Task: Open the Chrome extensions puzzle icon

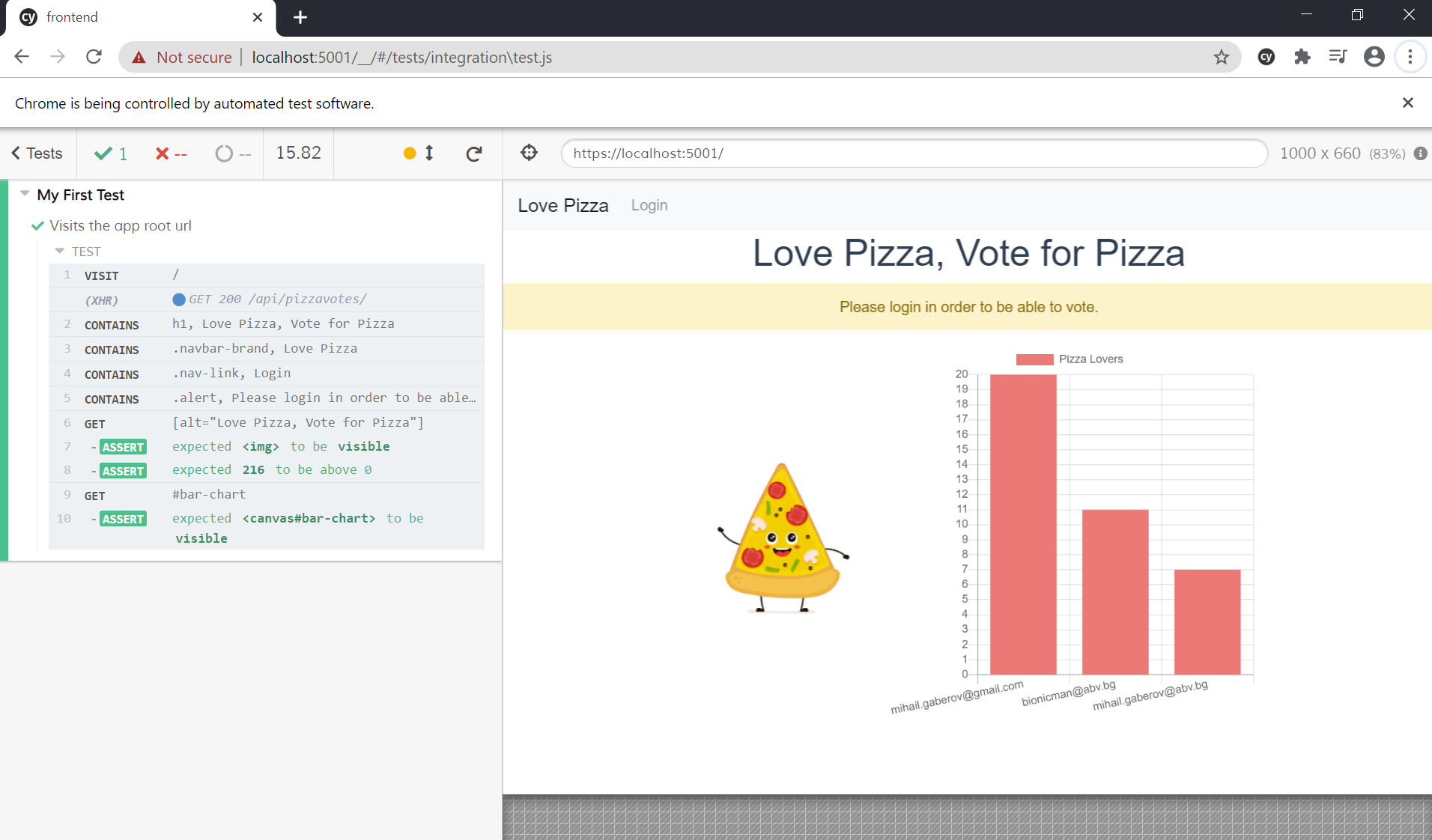Action: click(x=1302, y=57)
